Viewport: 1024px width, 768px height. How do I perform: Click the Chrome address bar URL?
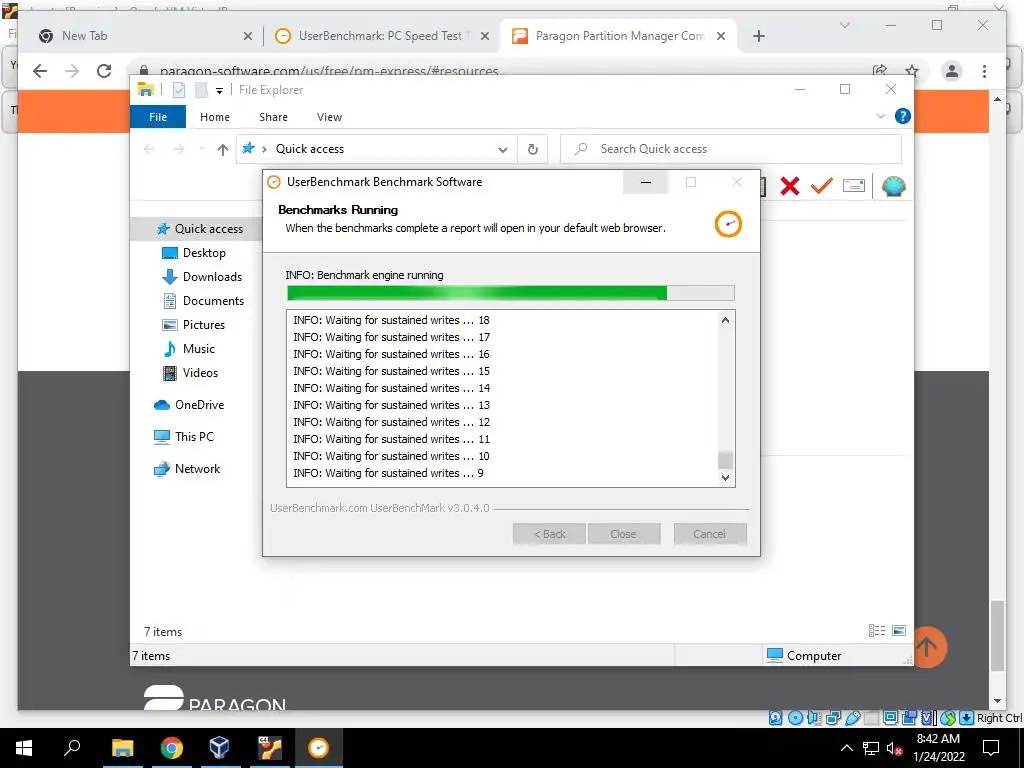329,71
